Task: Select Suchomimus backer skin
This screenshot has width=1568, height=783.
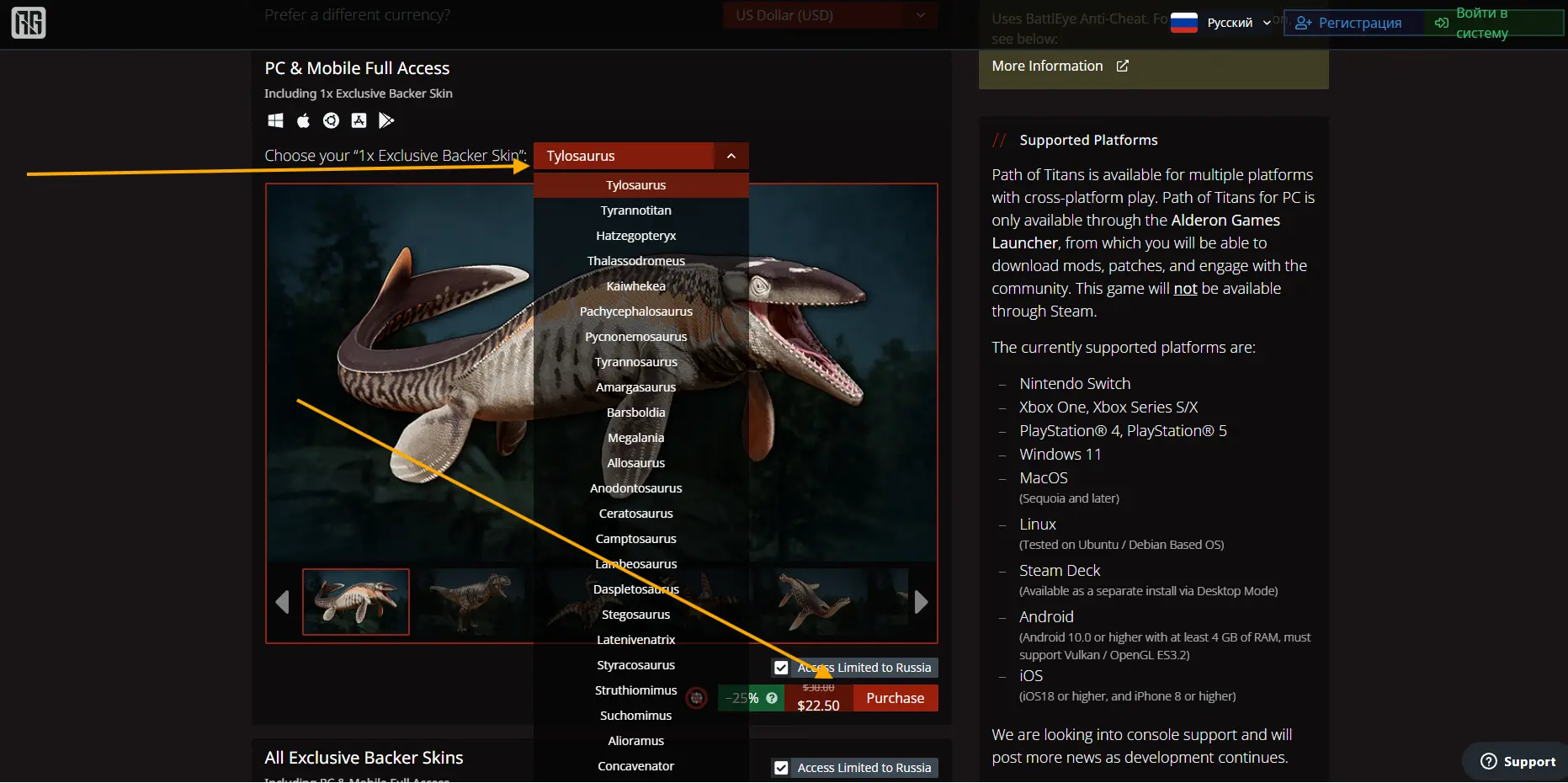Action: [641, 716]
